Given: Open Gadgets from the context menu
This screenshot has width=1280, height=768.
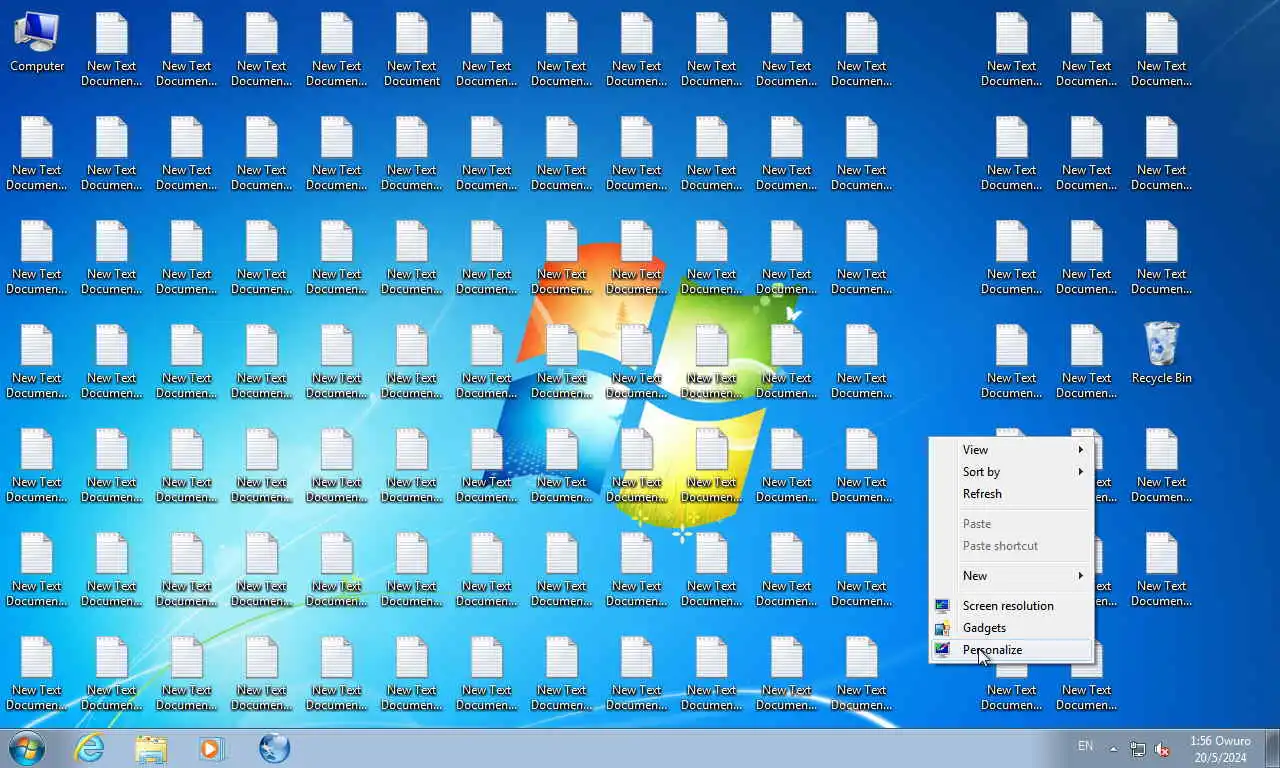Looking at the screenshot, I should [1011, 628].
